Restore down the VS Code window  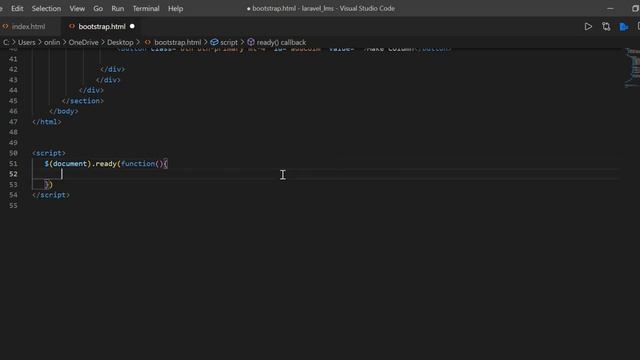pos(635,9)
